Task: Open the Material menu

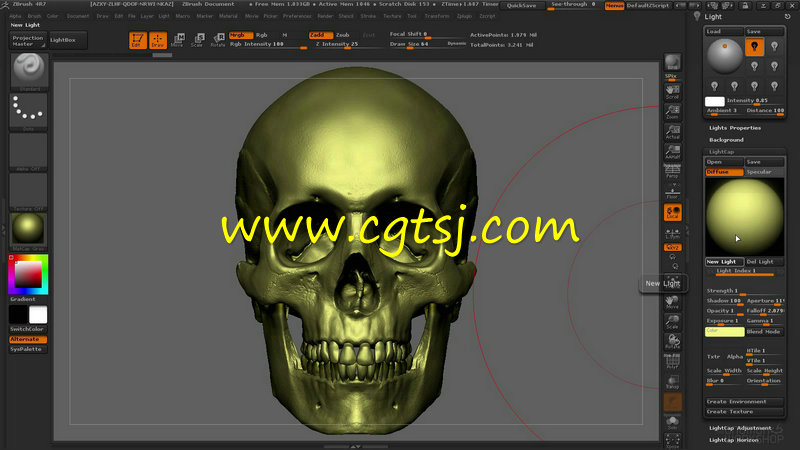Action: coord(228,16)
